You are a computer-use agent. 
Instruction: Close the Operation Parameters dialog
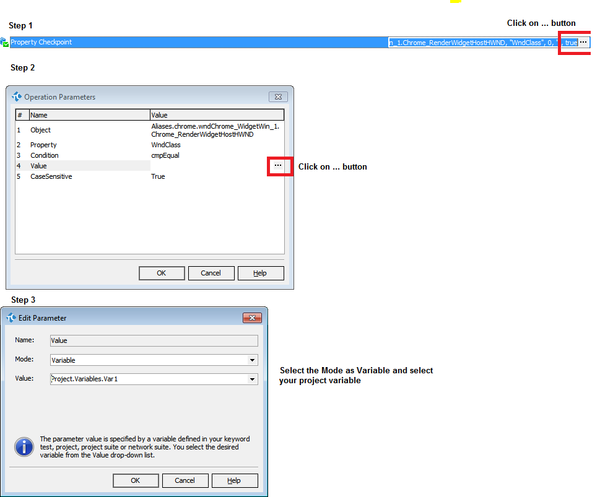(x=275, y=97)
